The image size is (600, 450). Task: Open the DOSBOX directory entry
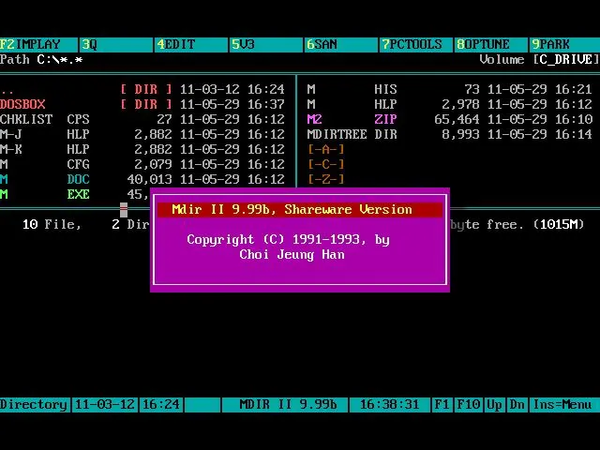click(24, 104)
